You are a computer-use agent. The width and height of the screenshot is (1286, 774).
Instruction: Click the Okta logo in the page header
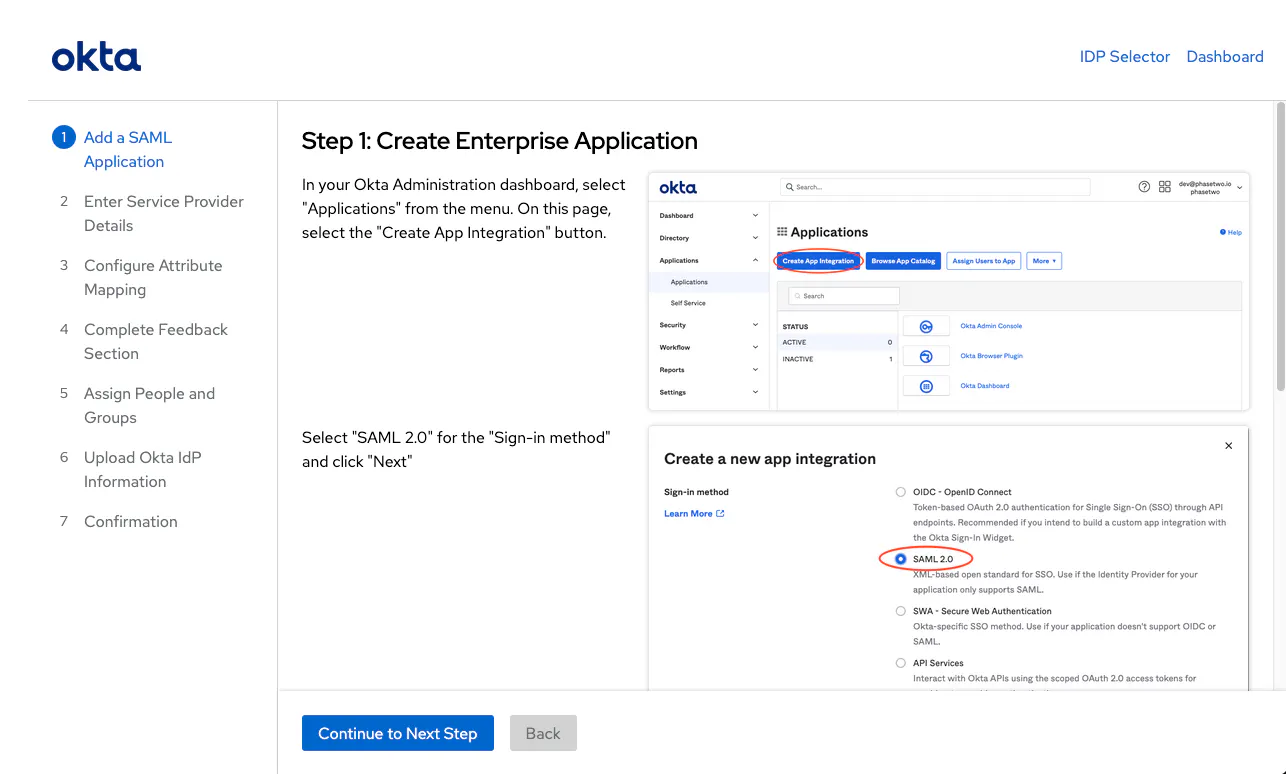click(x=96, y=57)
